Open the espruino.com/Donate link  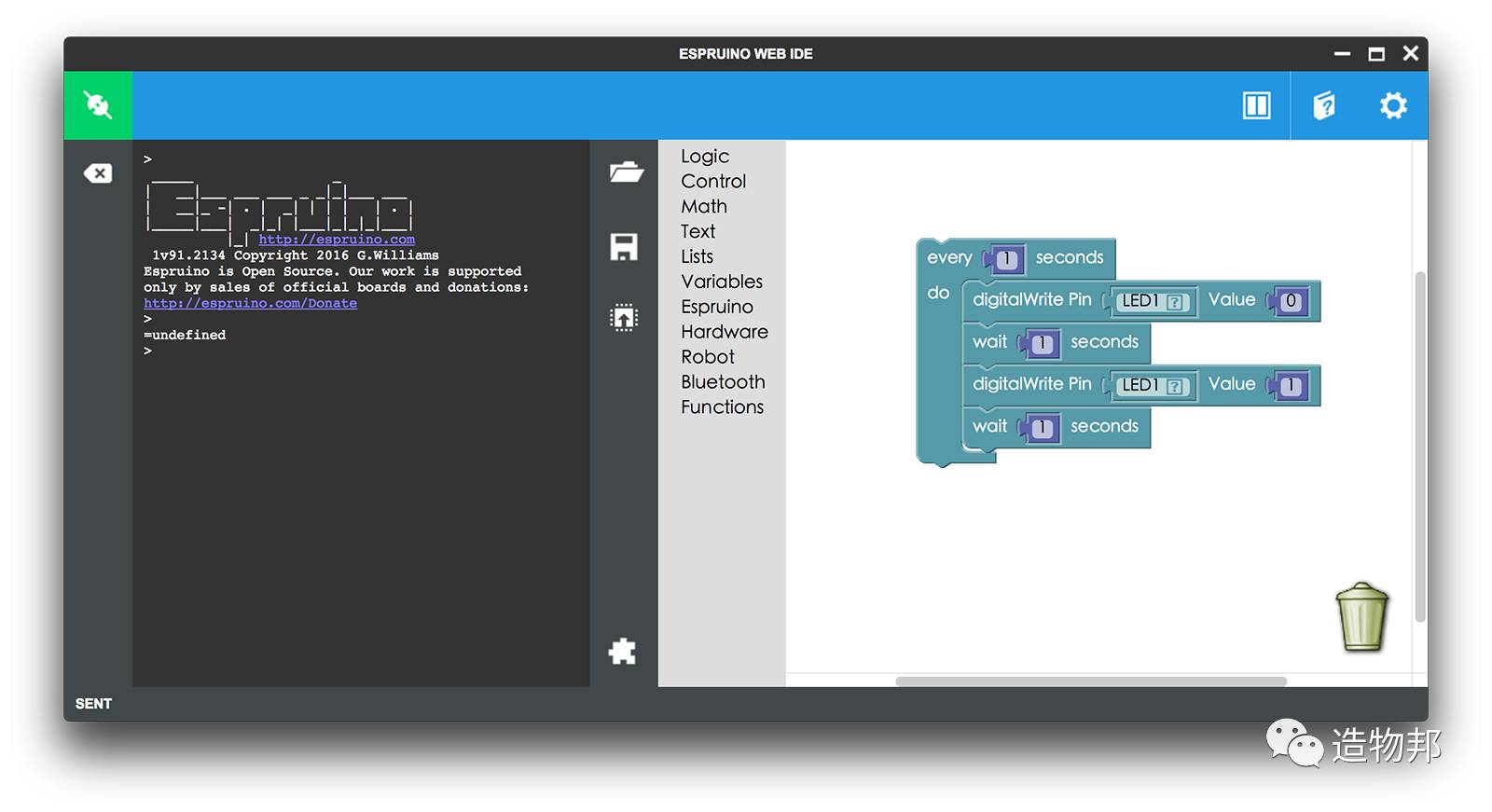tap(250, 303)
